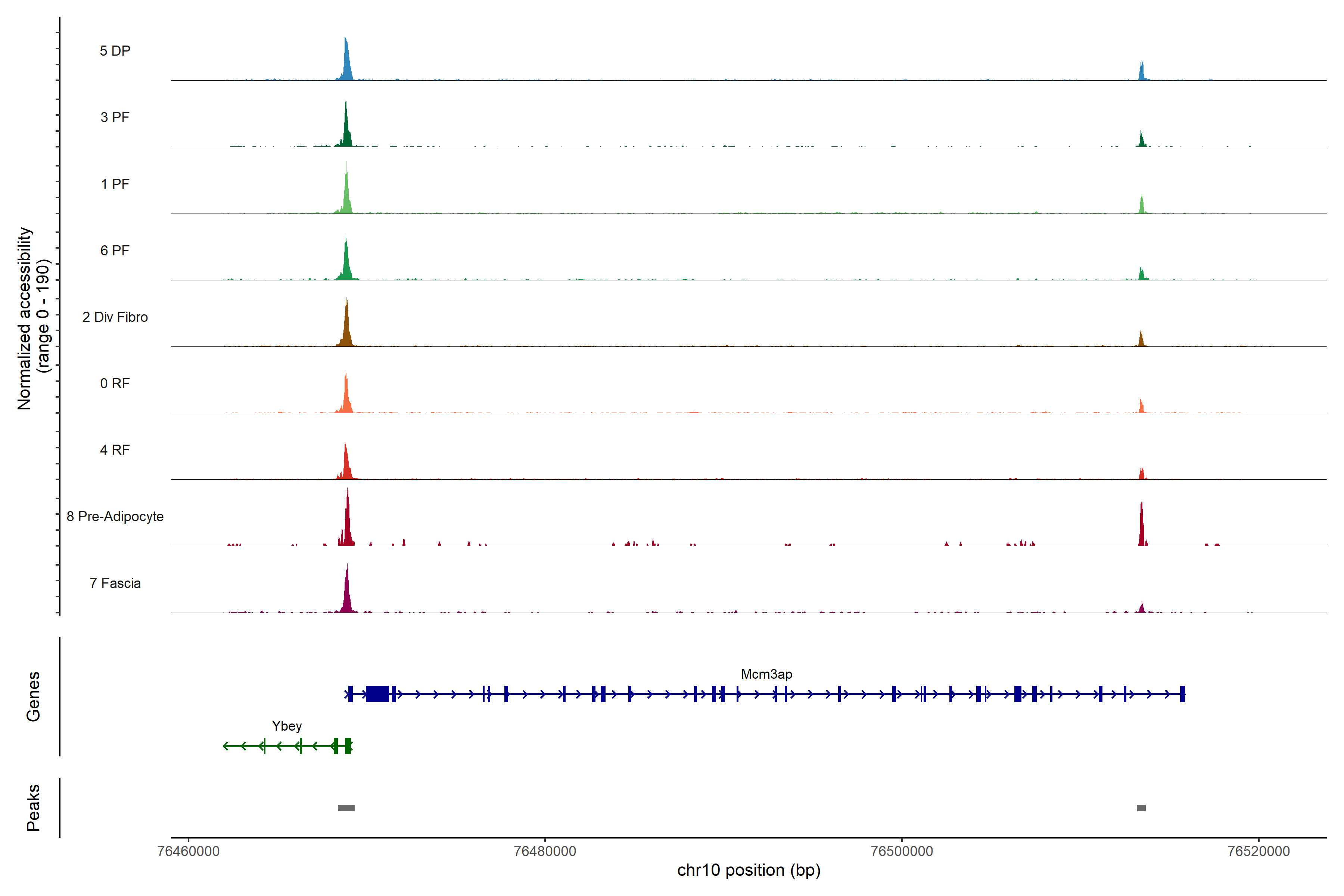Click the 1 PF track label
This screenshot has width=1344, height=896.
click(x=115, y=184)
